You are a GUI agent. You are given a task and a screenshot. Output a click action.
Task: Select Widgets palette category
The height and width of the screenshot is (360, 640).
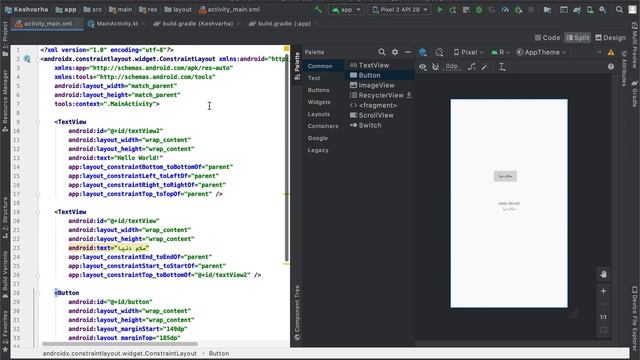point(319,102)
